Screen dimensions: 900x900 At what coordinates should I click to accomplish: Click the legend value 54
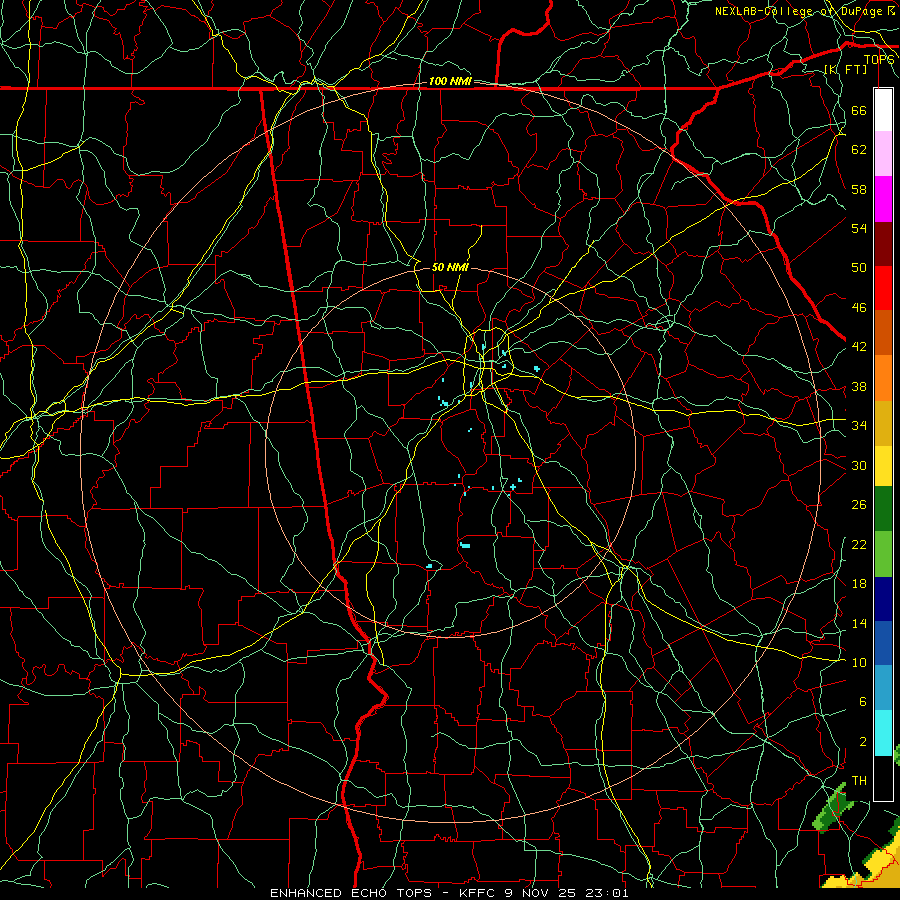tap(859, 228)
